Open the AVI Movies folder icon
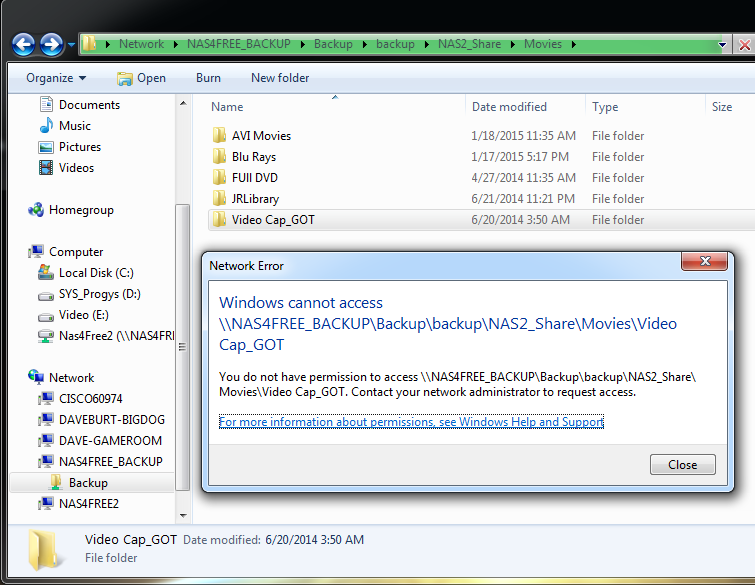The height and width of the screenshot is (585, 755). coord(219,136)
